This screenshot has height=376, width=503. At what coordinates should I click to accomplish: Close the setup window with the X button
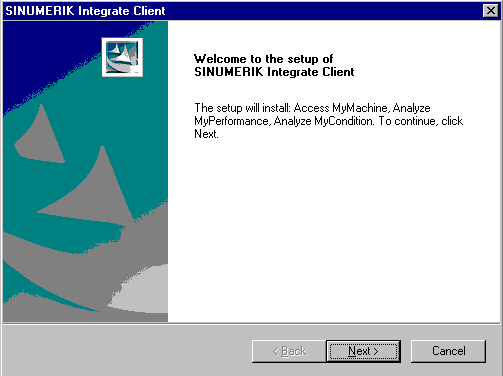(491, 11)
